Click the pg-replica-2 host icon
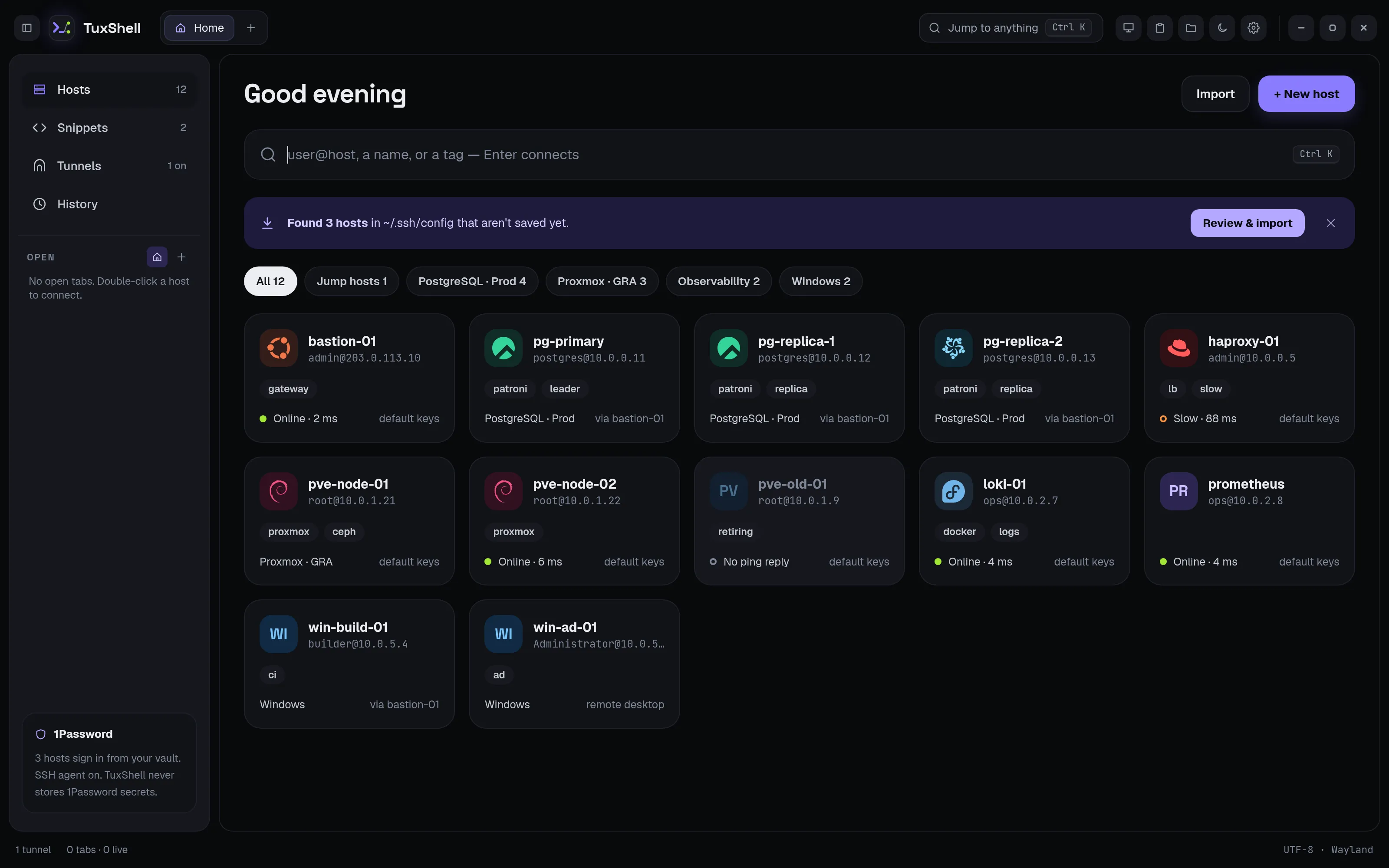This screenshot has height=868, width=1389. click(953, 348)
